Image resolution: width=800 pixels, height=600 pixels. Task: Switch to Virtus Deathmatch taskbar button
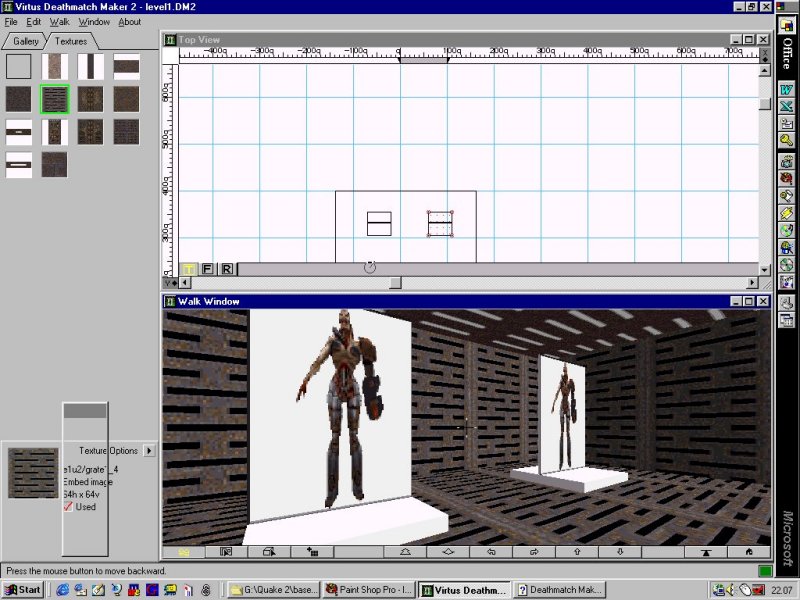coord(464,590)
